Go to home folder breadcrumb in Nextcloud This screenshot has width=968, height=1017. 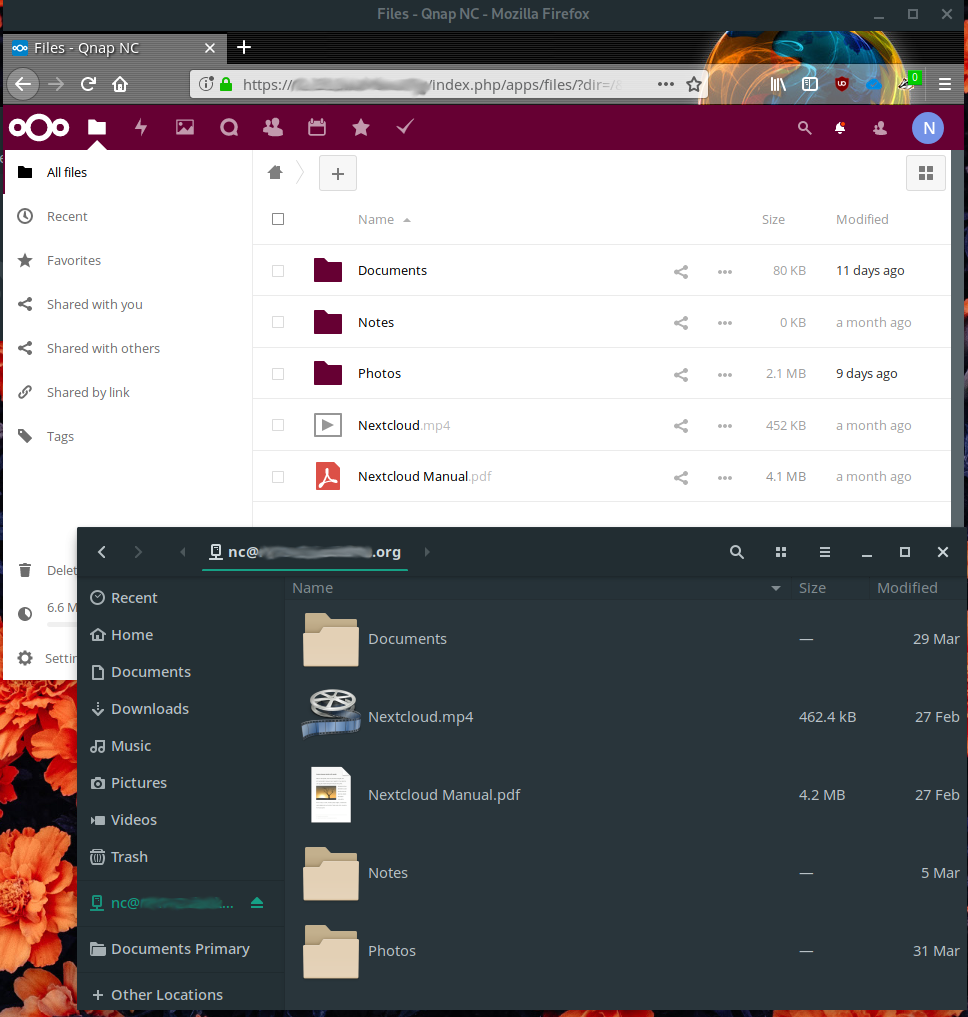point(275,173)
